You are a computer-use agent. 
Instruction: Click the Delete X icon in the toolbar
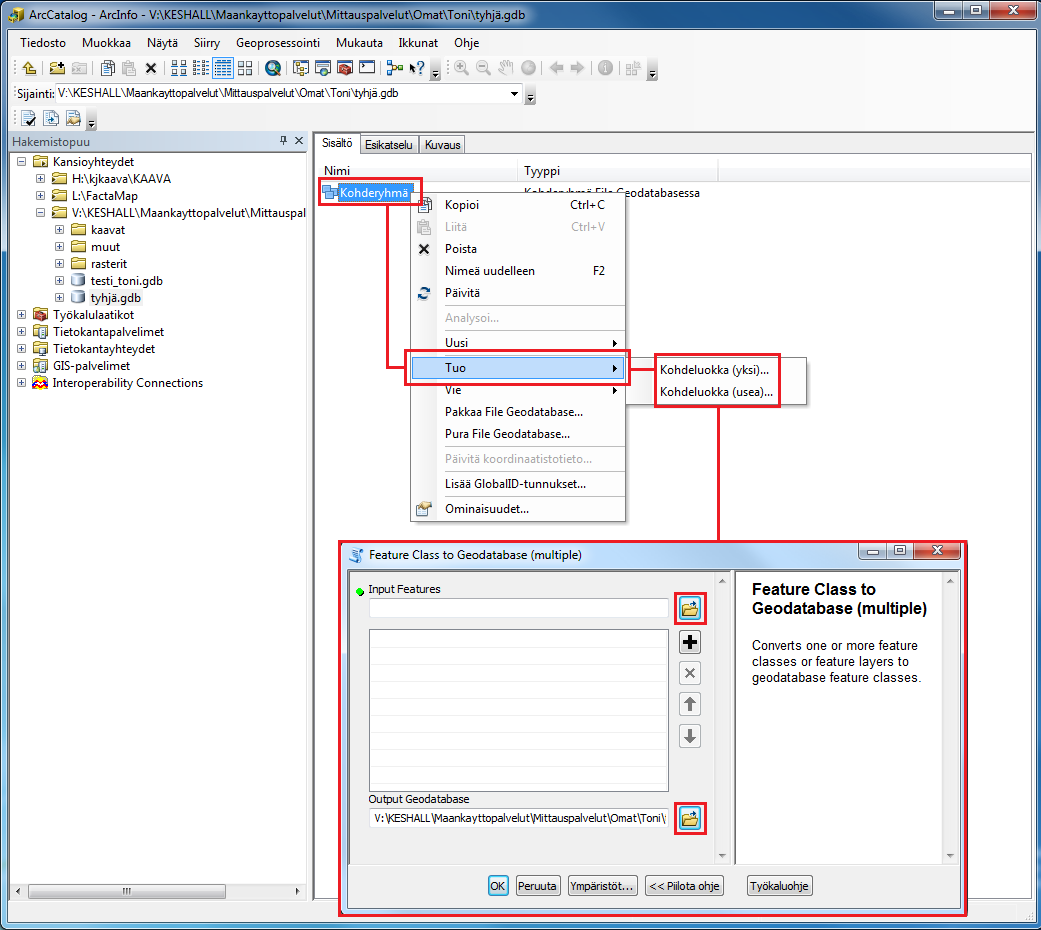[x=151, y=68]
